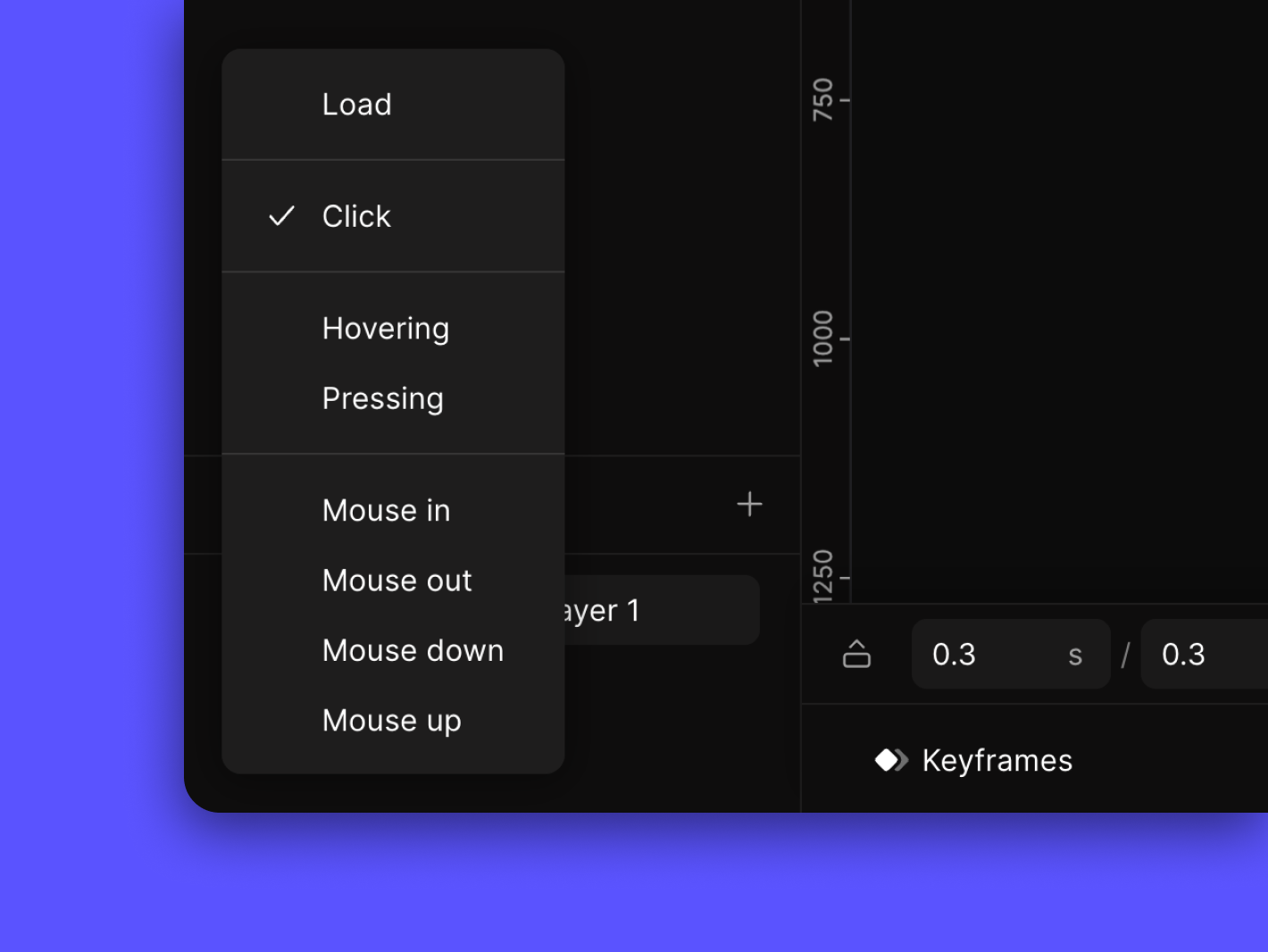Screen dimensions: 1268x952
Task: Select the checked Click trigger option
Action: tap(393, 216)
